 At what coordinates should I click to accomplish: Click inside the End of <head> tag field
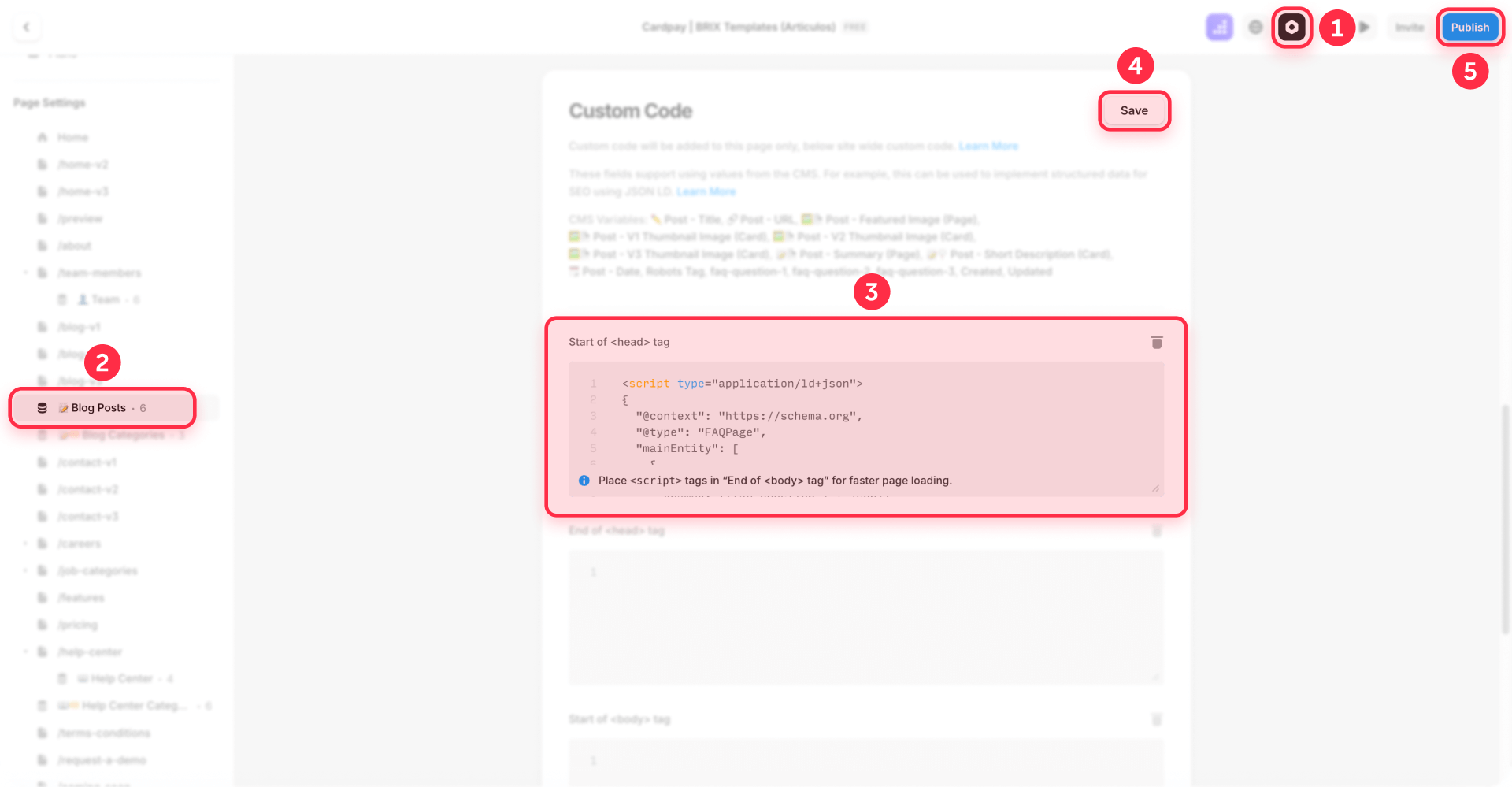click(865, 618)
